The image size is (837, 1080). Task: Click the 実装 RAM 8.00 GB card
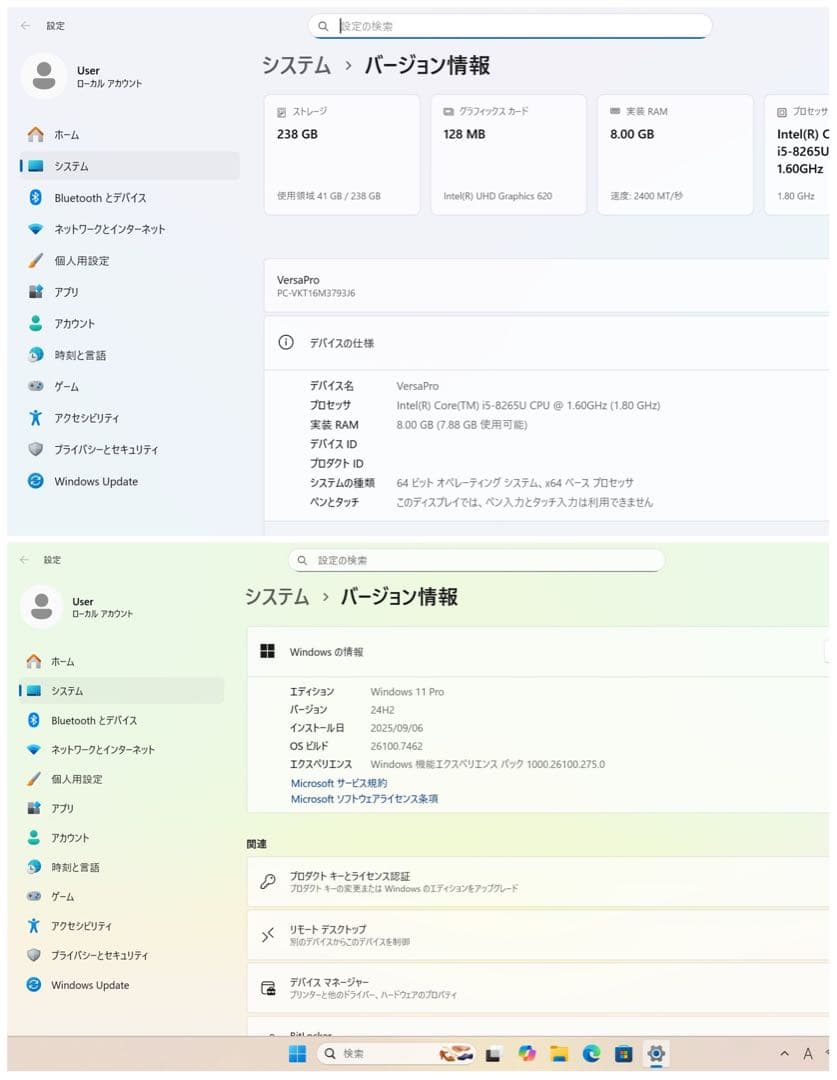point(675,155)
